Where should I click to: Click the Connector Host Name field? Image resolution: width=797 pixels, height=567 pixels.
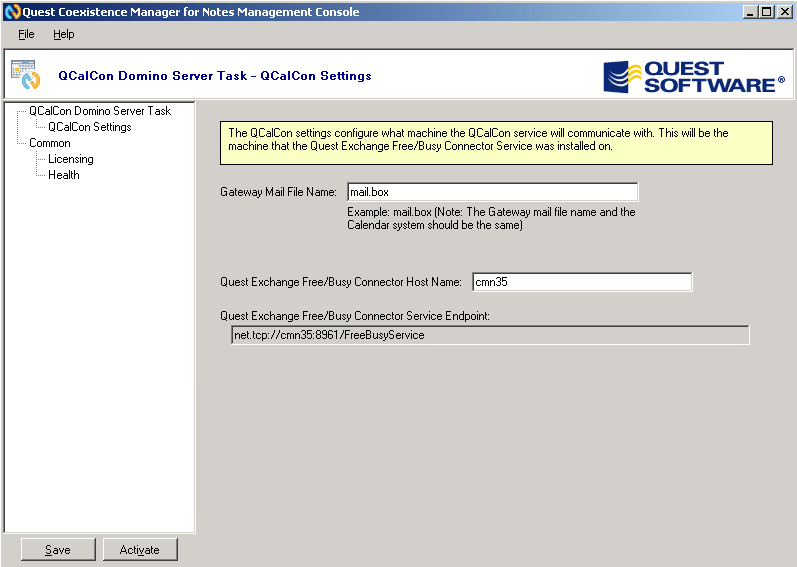(x=582, y=282)
